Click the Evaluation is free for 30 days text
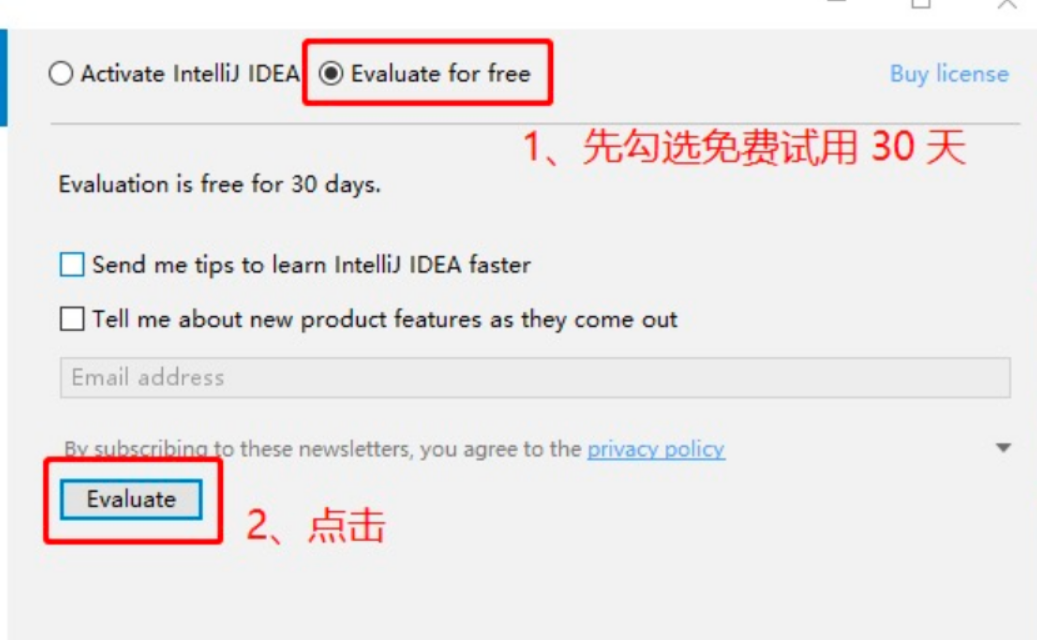 click(220, 184)
